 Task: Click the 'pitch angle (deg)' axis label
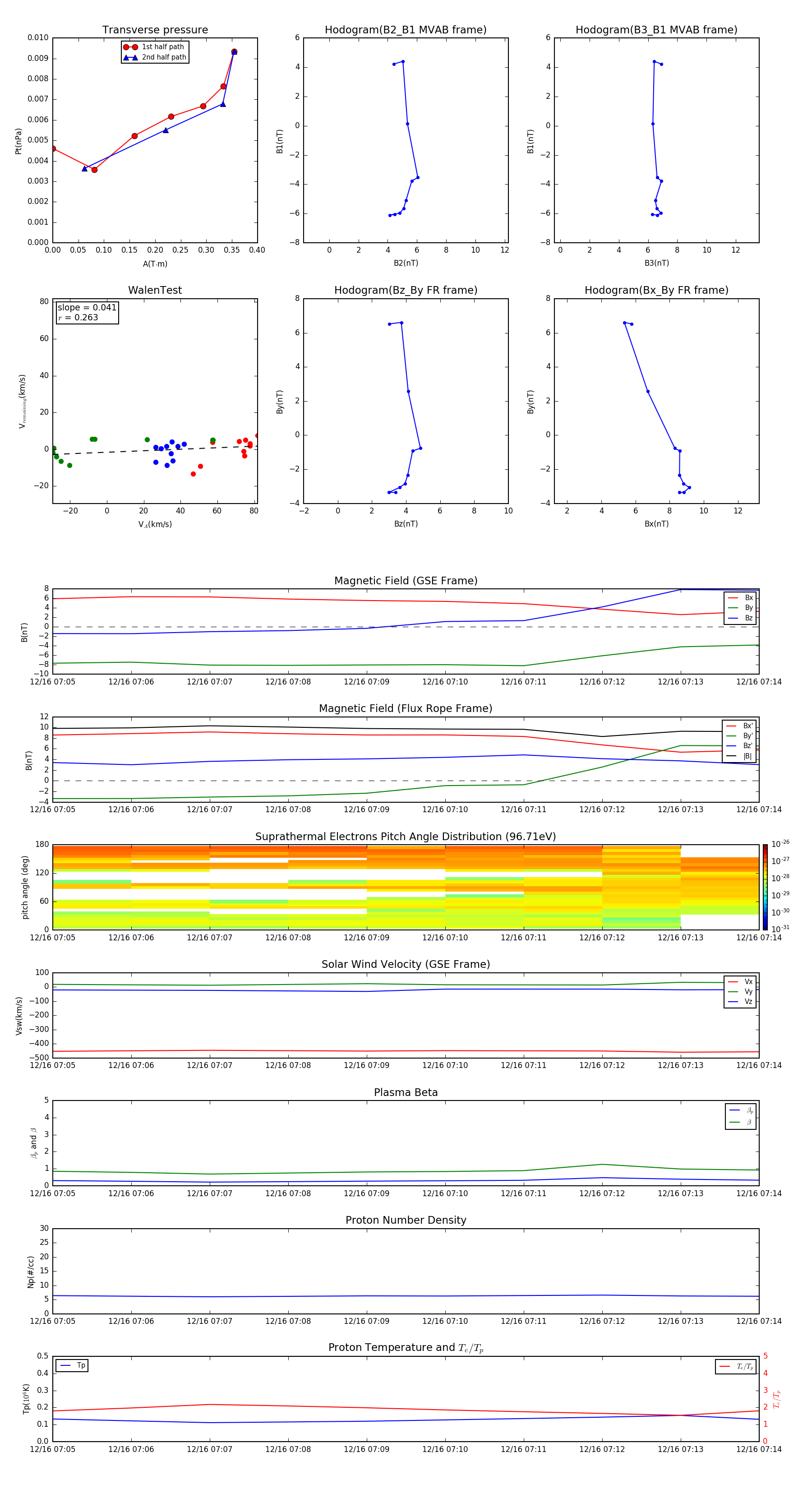click(x=25, y=887)
